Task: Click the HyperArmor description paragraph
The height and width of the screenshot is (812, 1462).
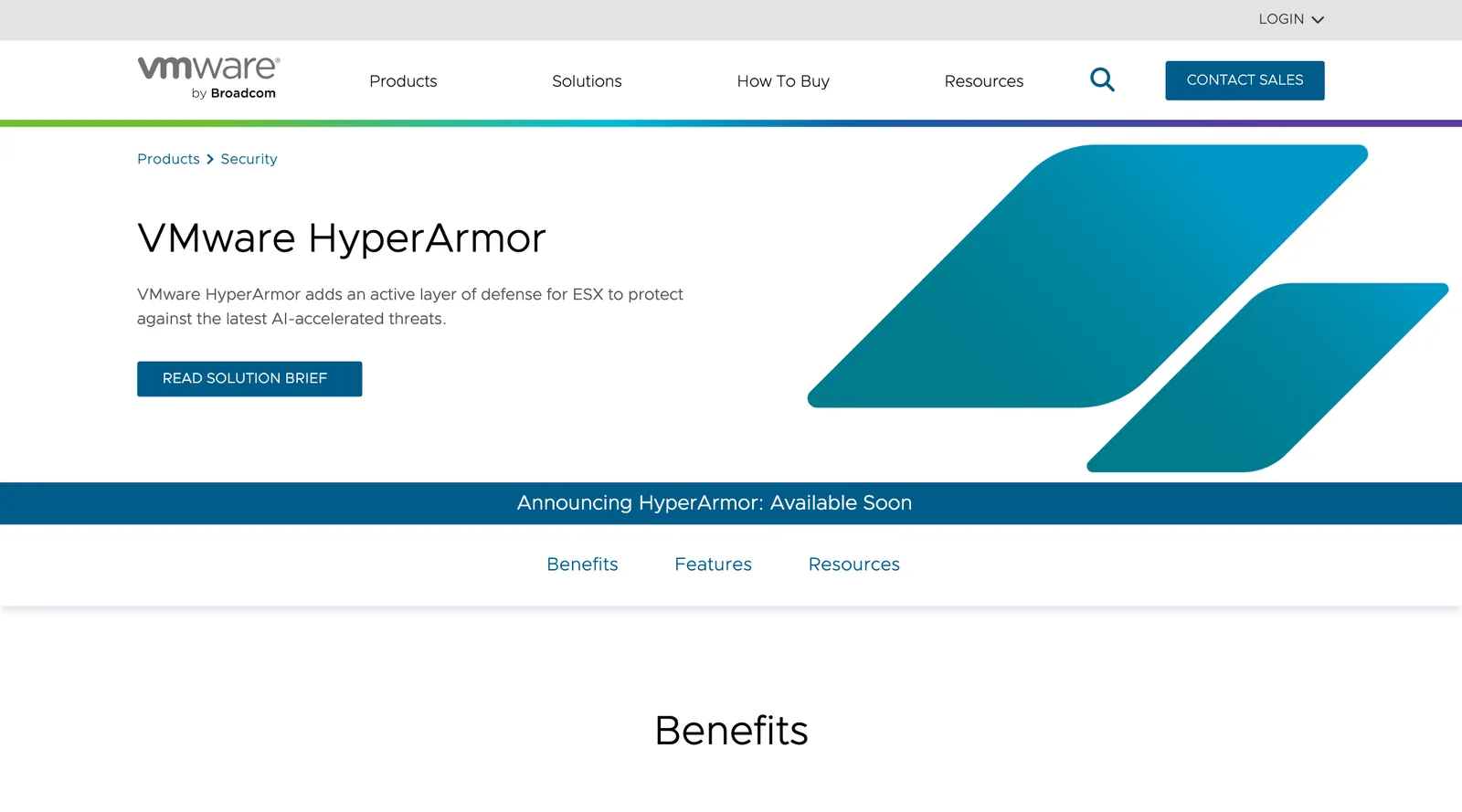Action: [410, 307]
